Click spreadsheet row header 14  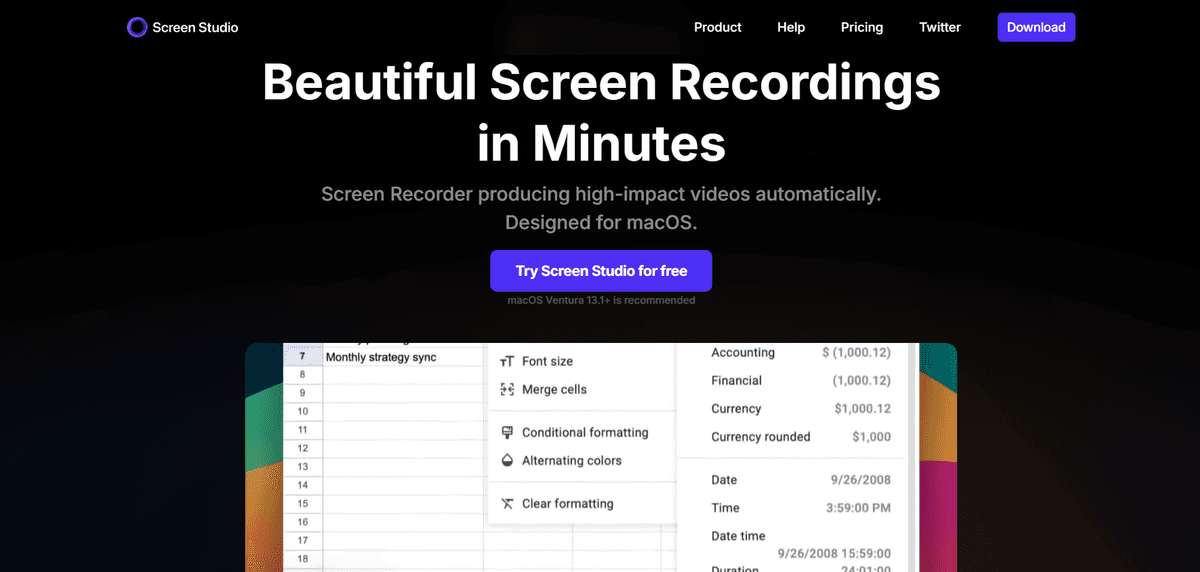303,485
